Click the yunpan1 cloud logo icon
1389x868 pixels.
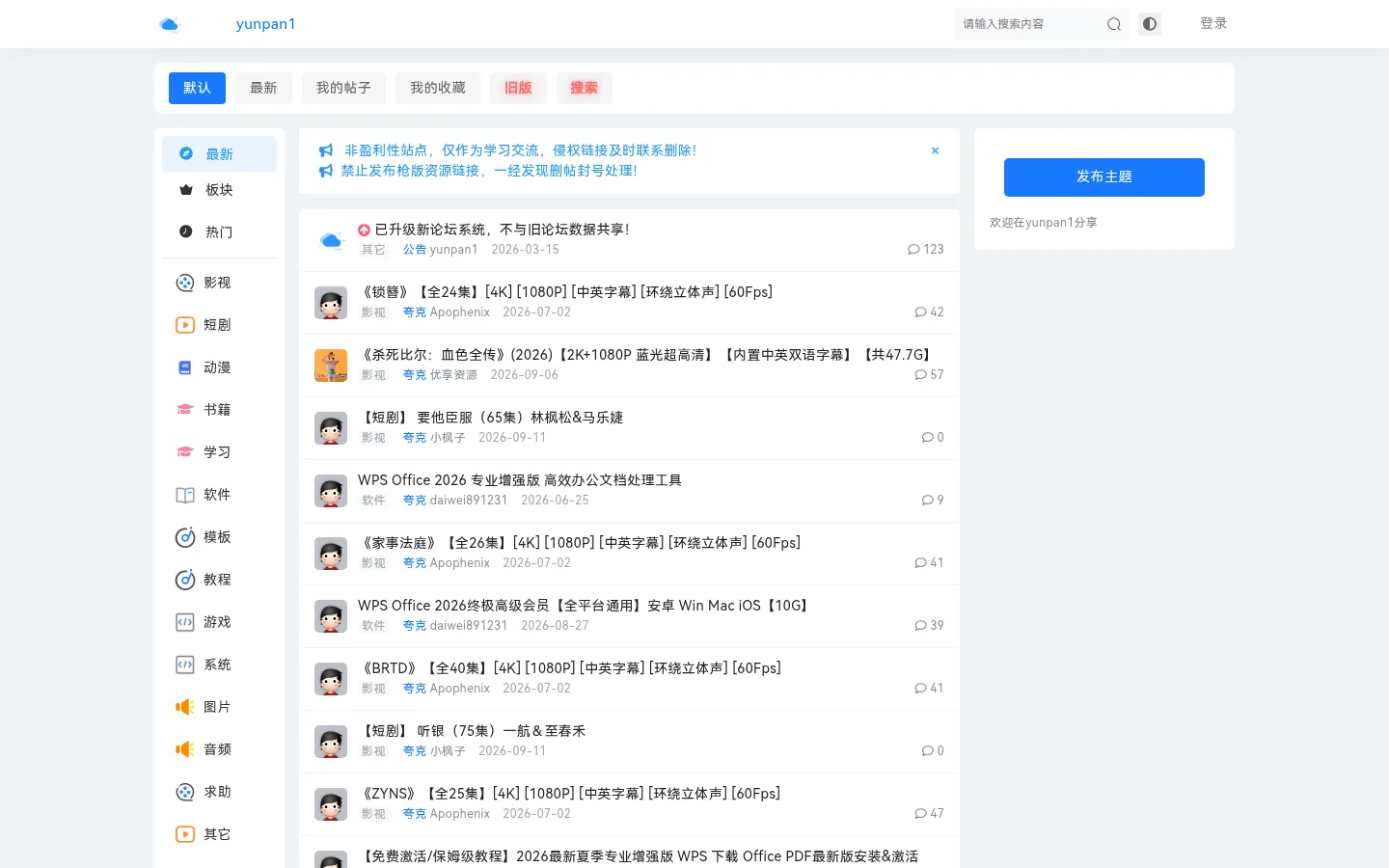tap(170, 24)
